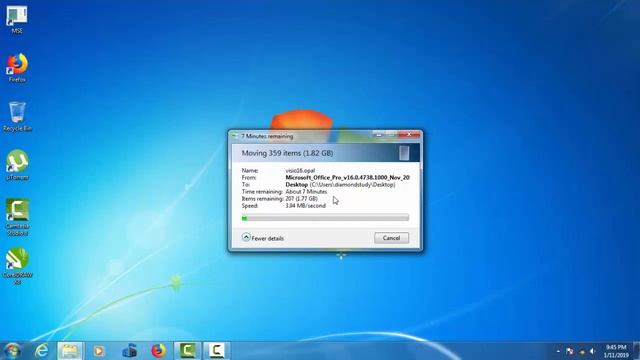Show hidden system tray icons

[558, 351]
